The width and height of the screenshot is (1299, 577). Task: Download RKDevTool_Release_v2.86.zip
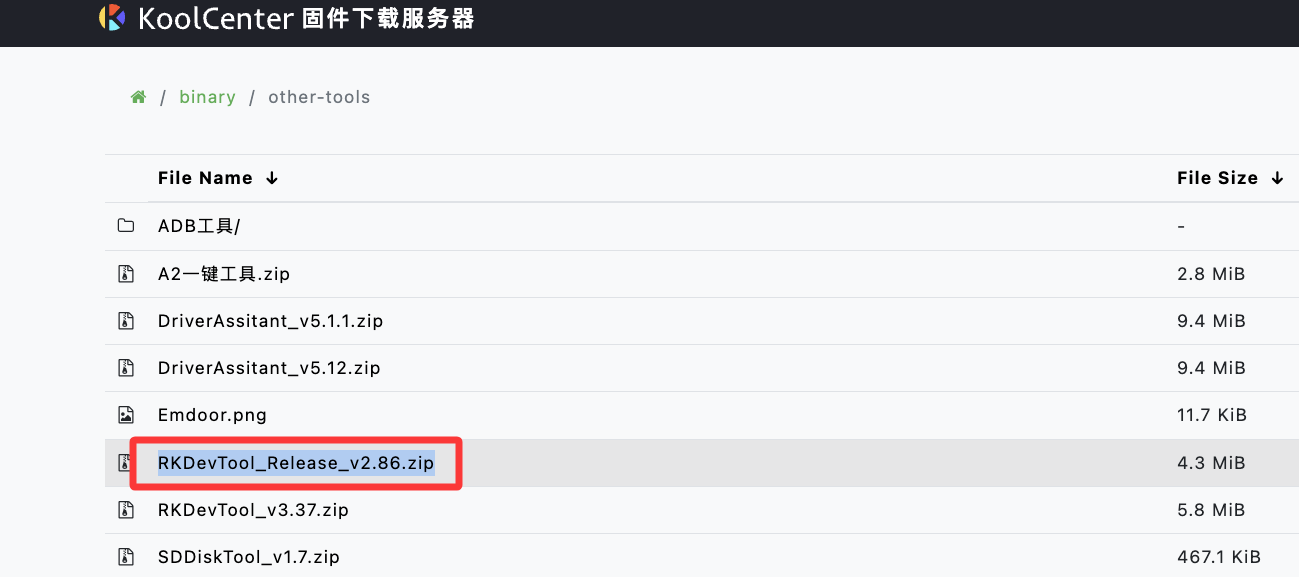pos(296,463)
